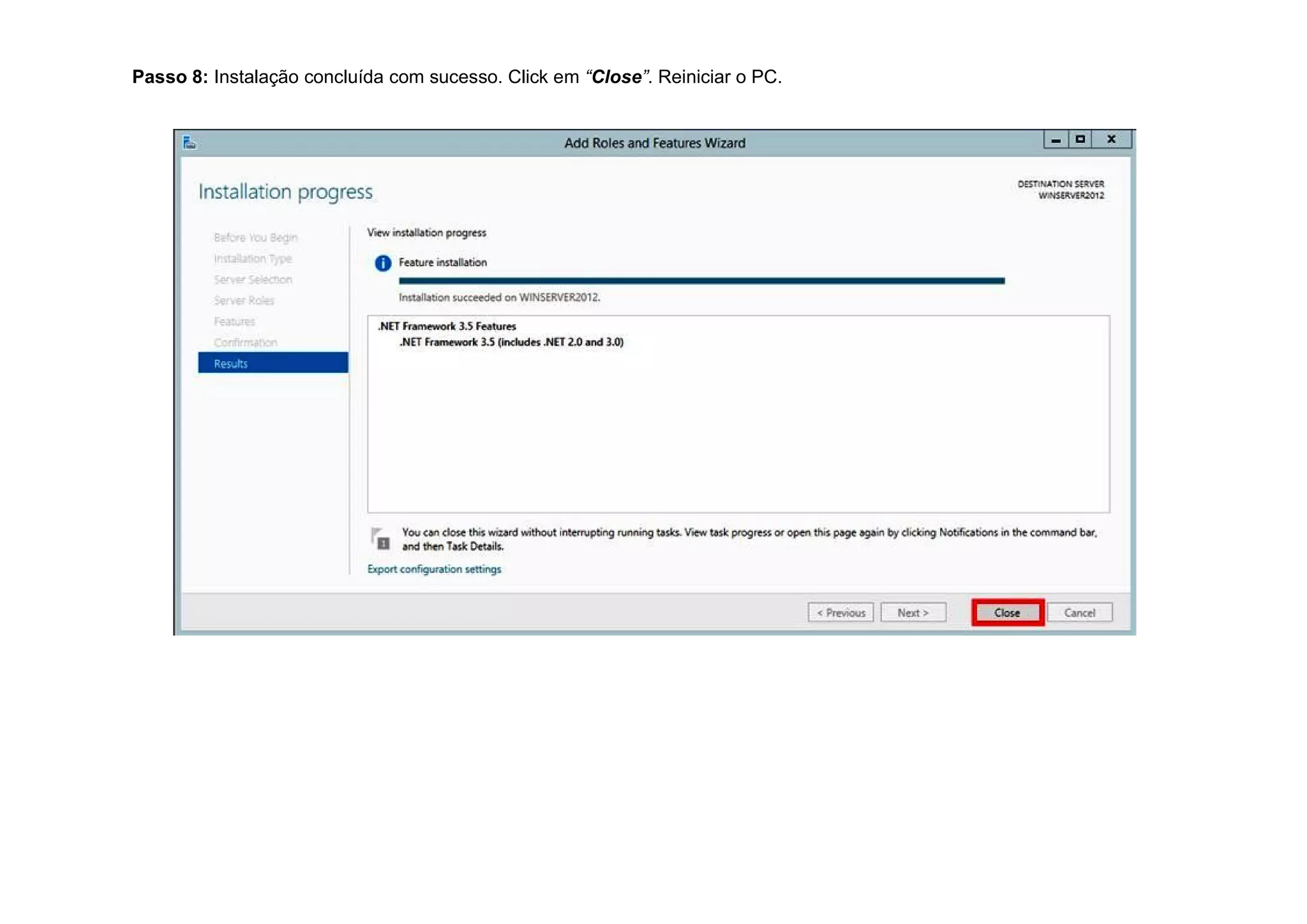Click '.NET Framework 3.5 Features' entry
The width and height of the screenshot is (1307, 924).
(447, 326)
